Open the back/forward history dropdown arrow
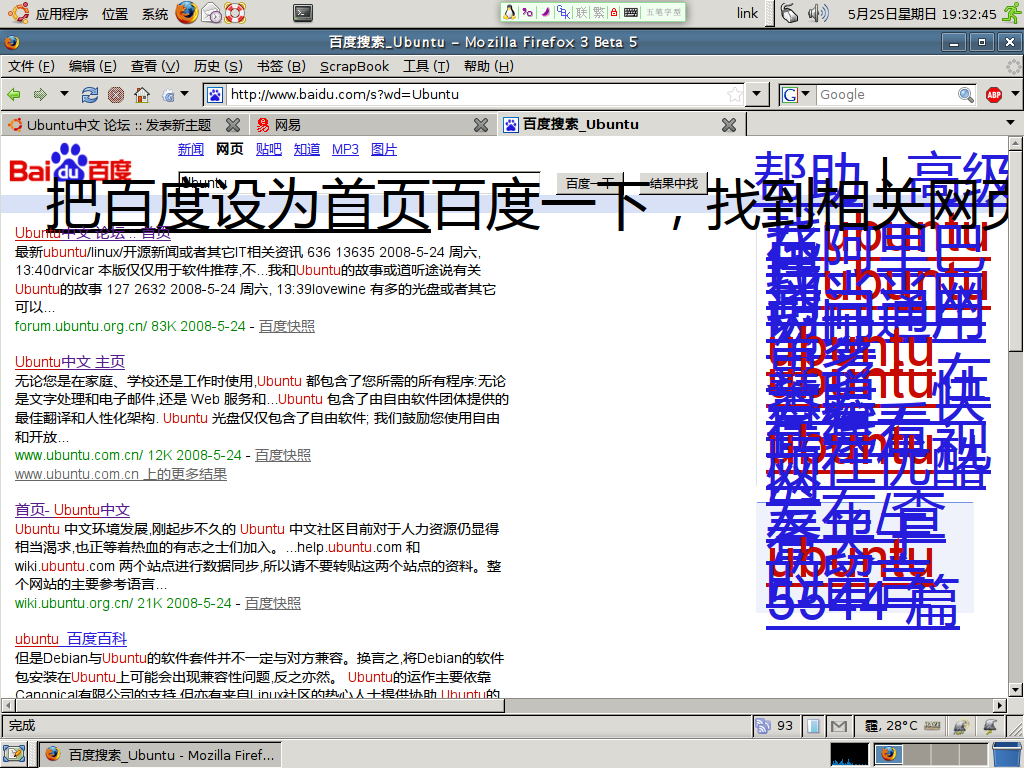Viewport: 1024px width, 768px height. point(64,94)
